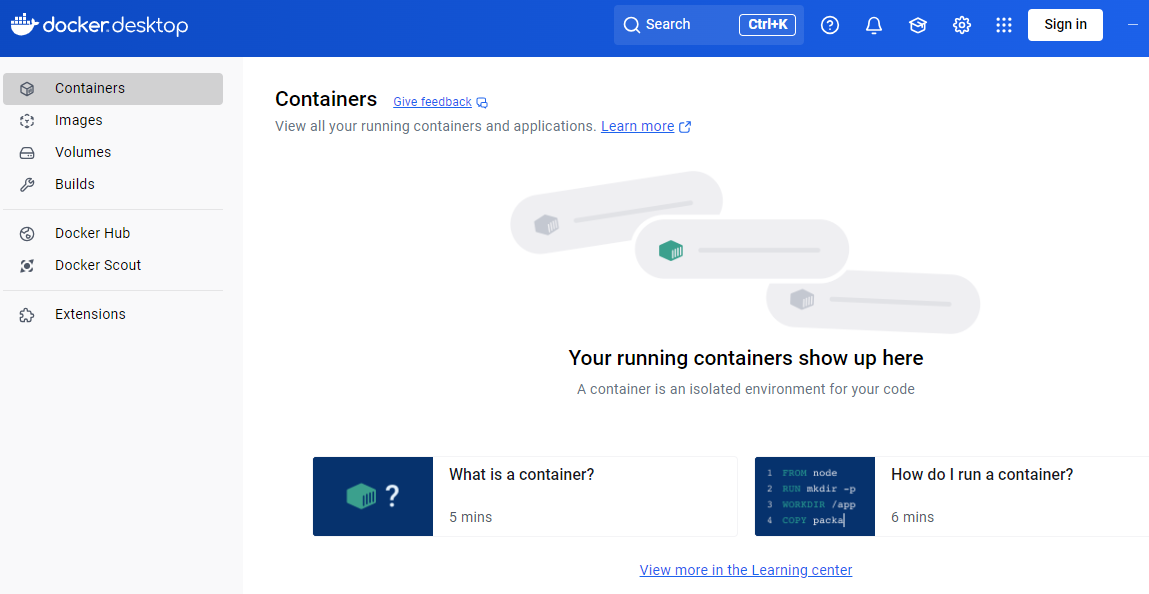Minimize the Docker Desktop window
The width and height of the screenshot is (1149, 594).
click(1132, 25)
